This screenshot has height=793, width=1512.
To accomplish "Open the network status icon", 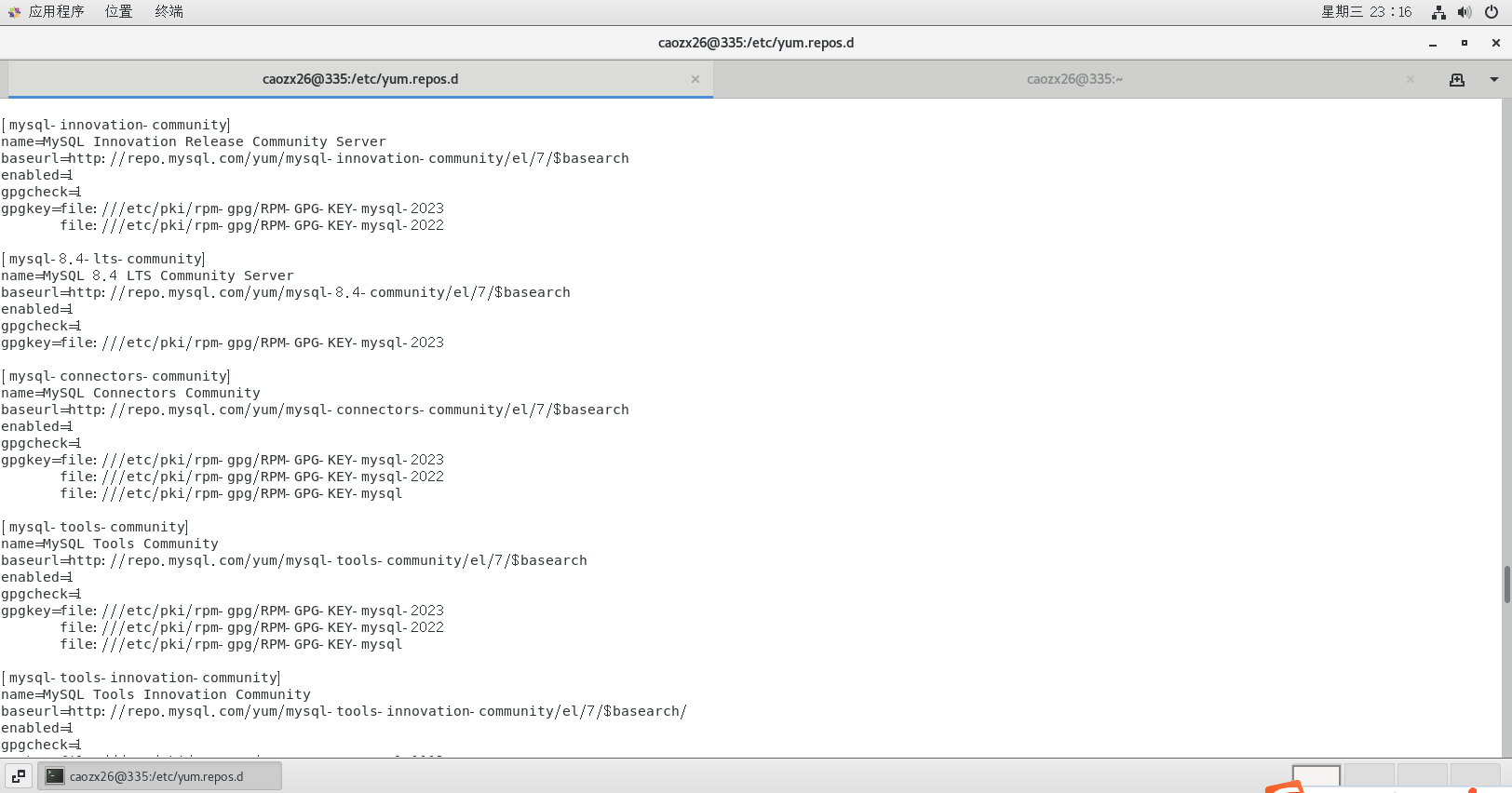I will tap(1438, 12).
